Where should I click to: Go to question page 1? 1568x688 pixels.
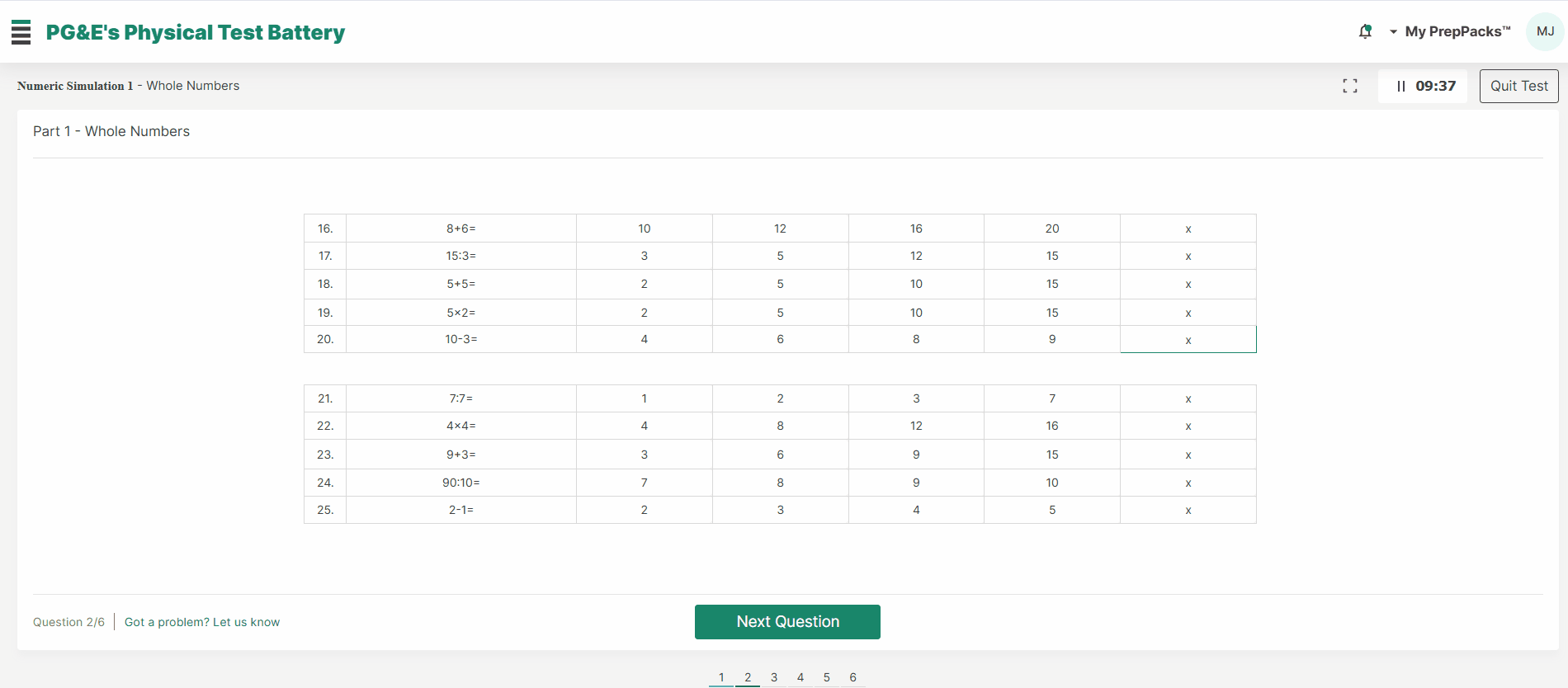(721, 677)
